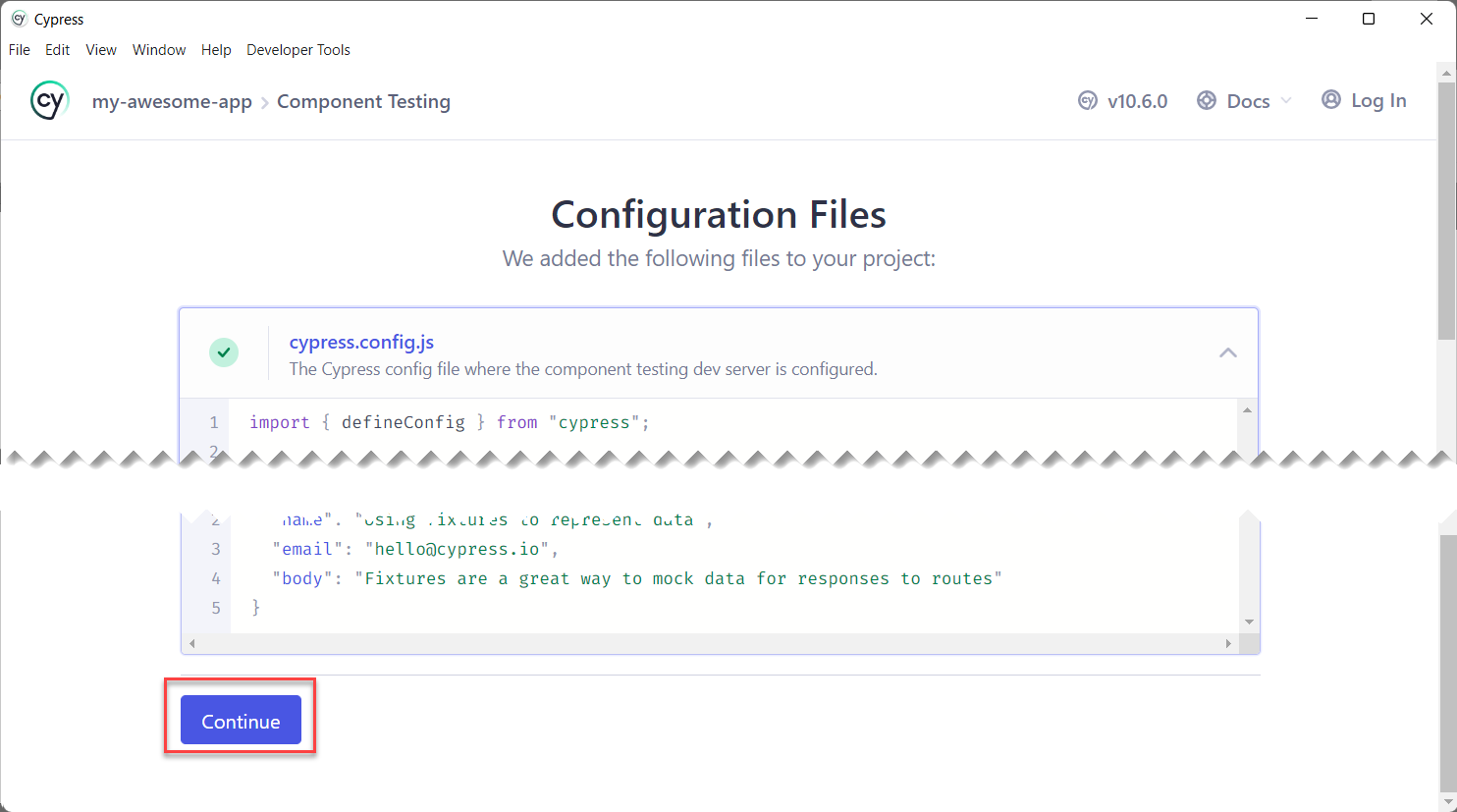This screenshot has height=812, width=1457.
Task: Click the fixture code scroll-down arrow
Action: (x=1249, y=622)
